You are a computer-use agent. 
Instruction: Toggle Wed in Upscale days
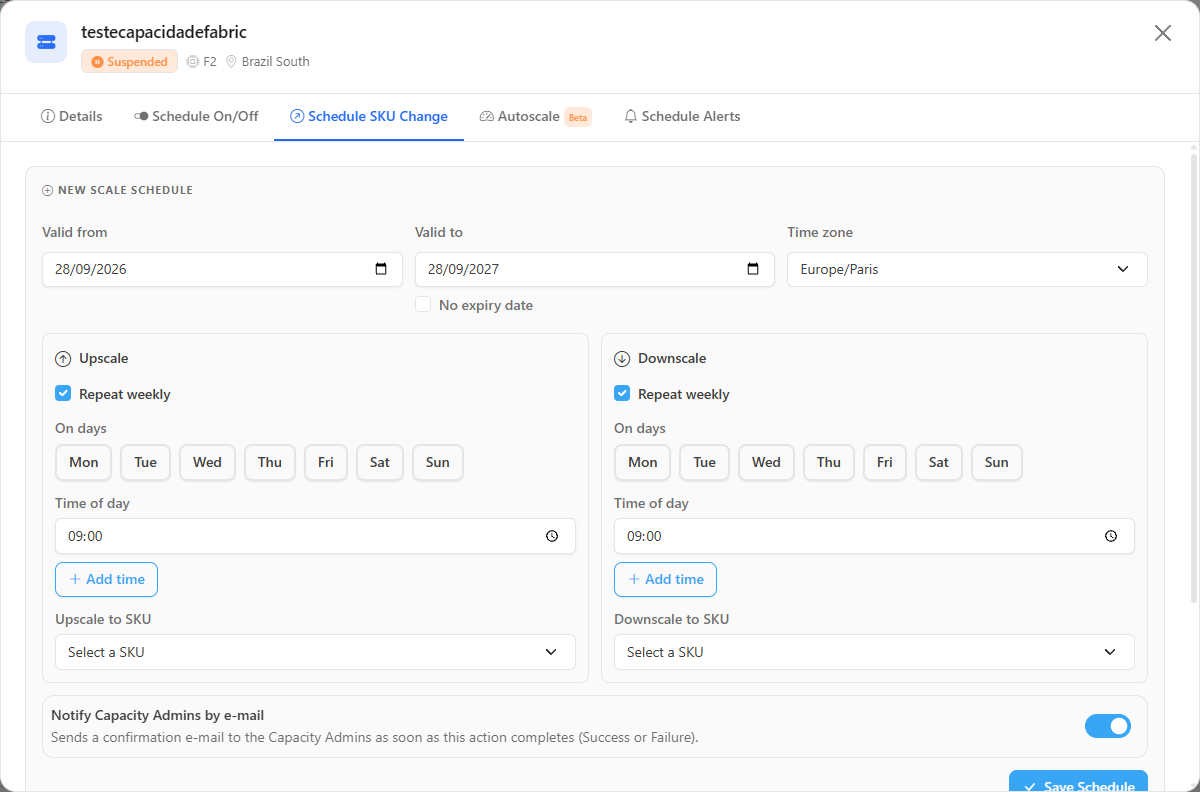207,462
